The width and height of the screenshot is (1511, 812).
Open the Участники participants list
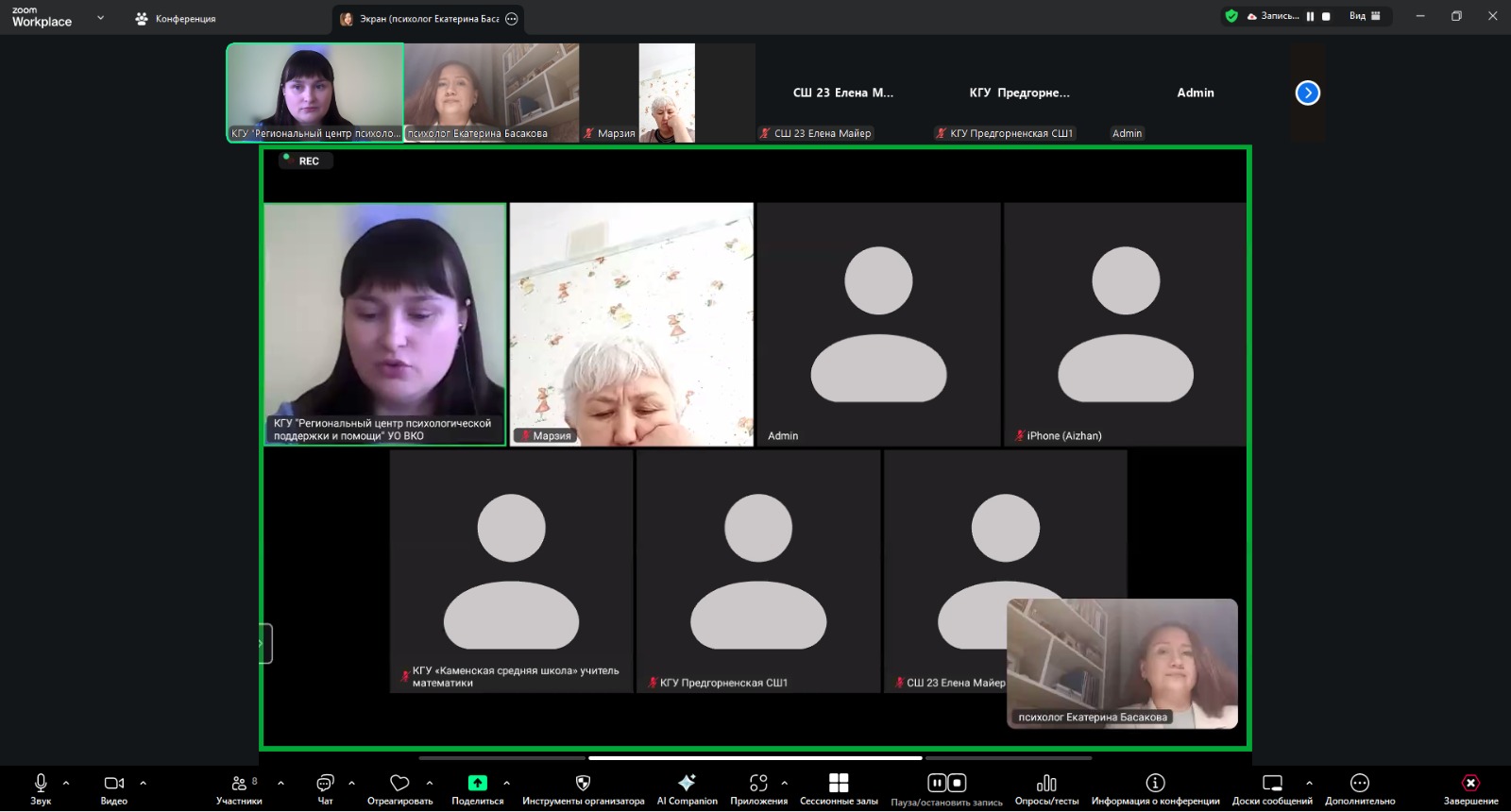[x=239, y=784]
